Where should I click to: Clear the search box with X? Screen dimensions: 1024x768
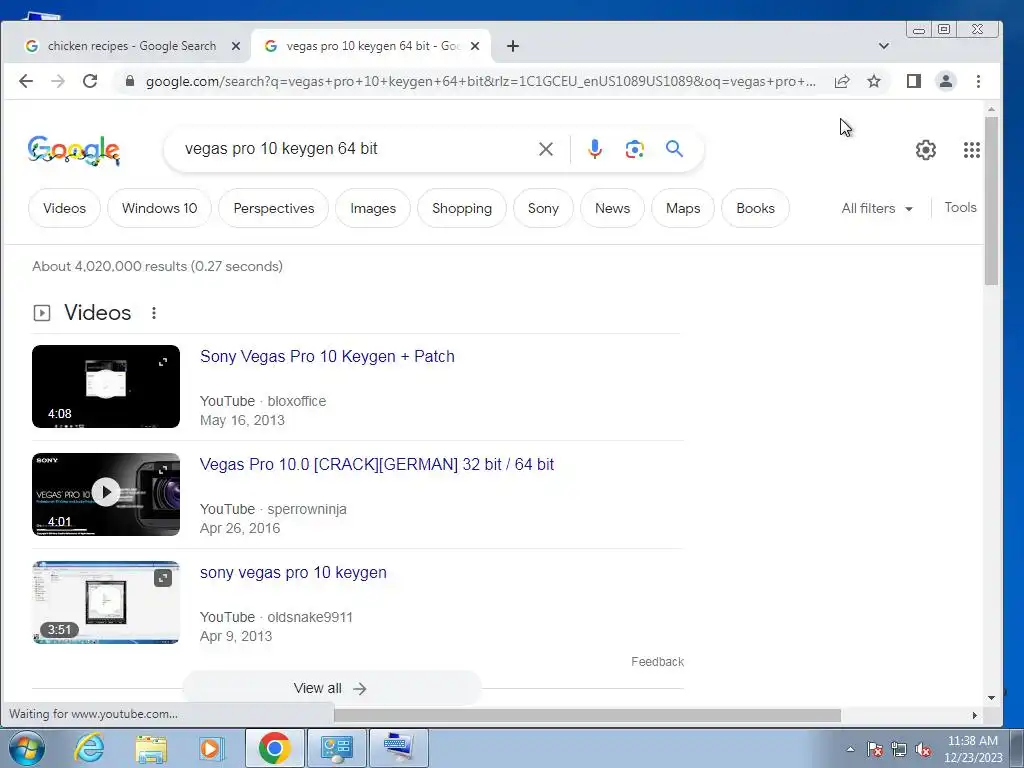pos(546,149)
